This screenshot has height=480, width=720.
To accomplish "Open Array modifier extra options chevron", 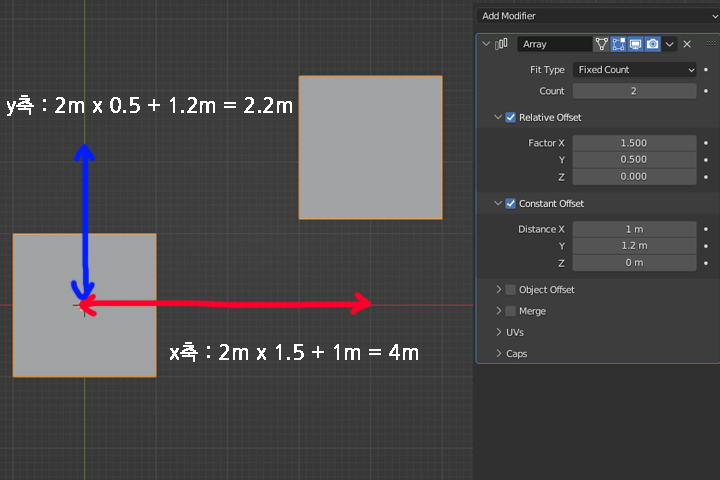I will click(669, 44).
